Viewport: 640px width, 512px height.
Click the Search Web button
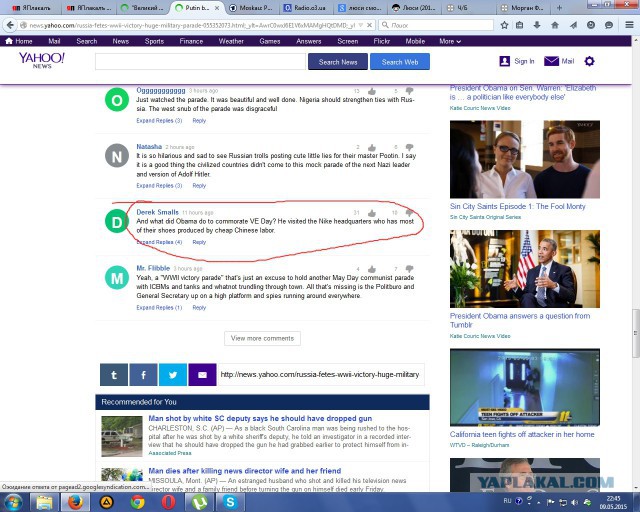[400, 62]
